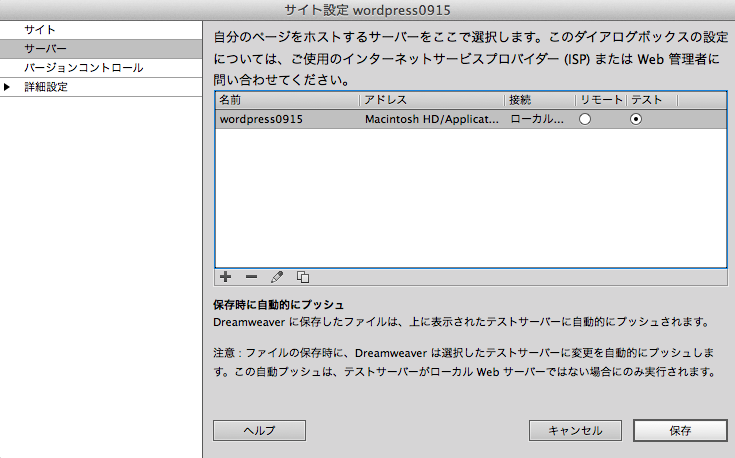Select Test radio for wordpress0915
Screen dimensions: 735x458
click(636, 119)
